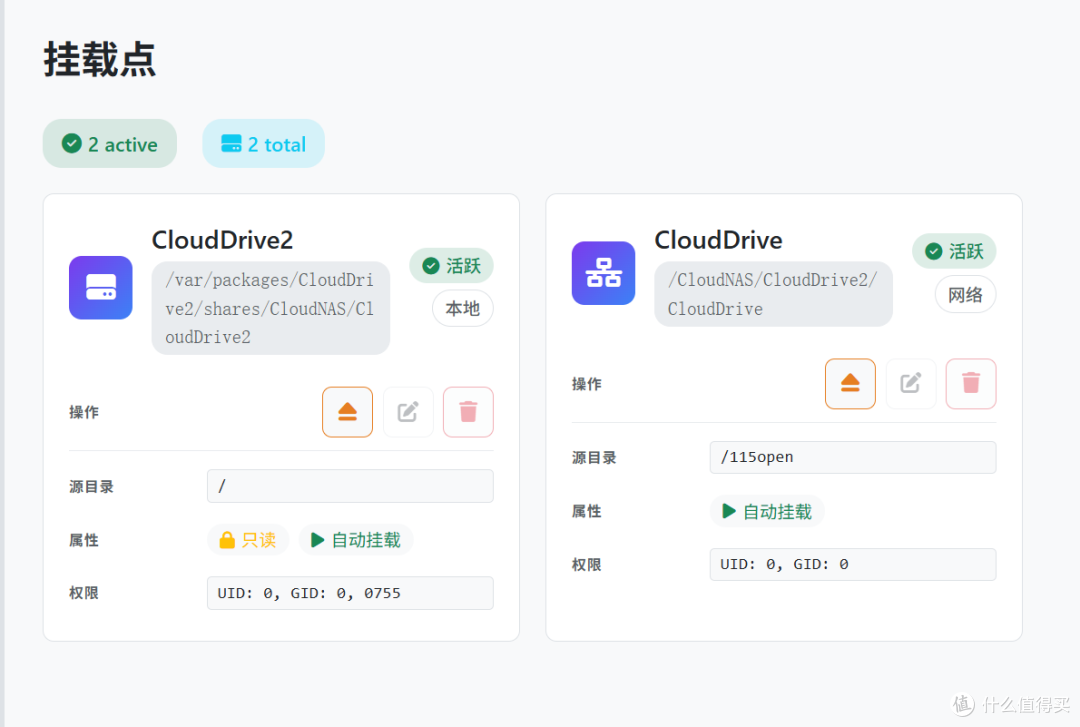Select the 2 active filter badge

[x=110, y=143]
